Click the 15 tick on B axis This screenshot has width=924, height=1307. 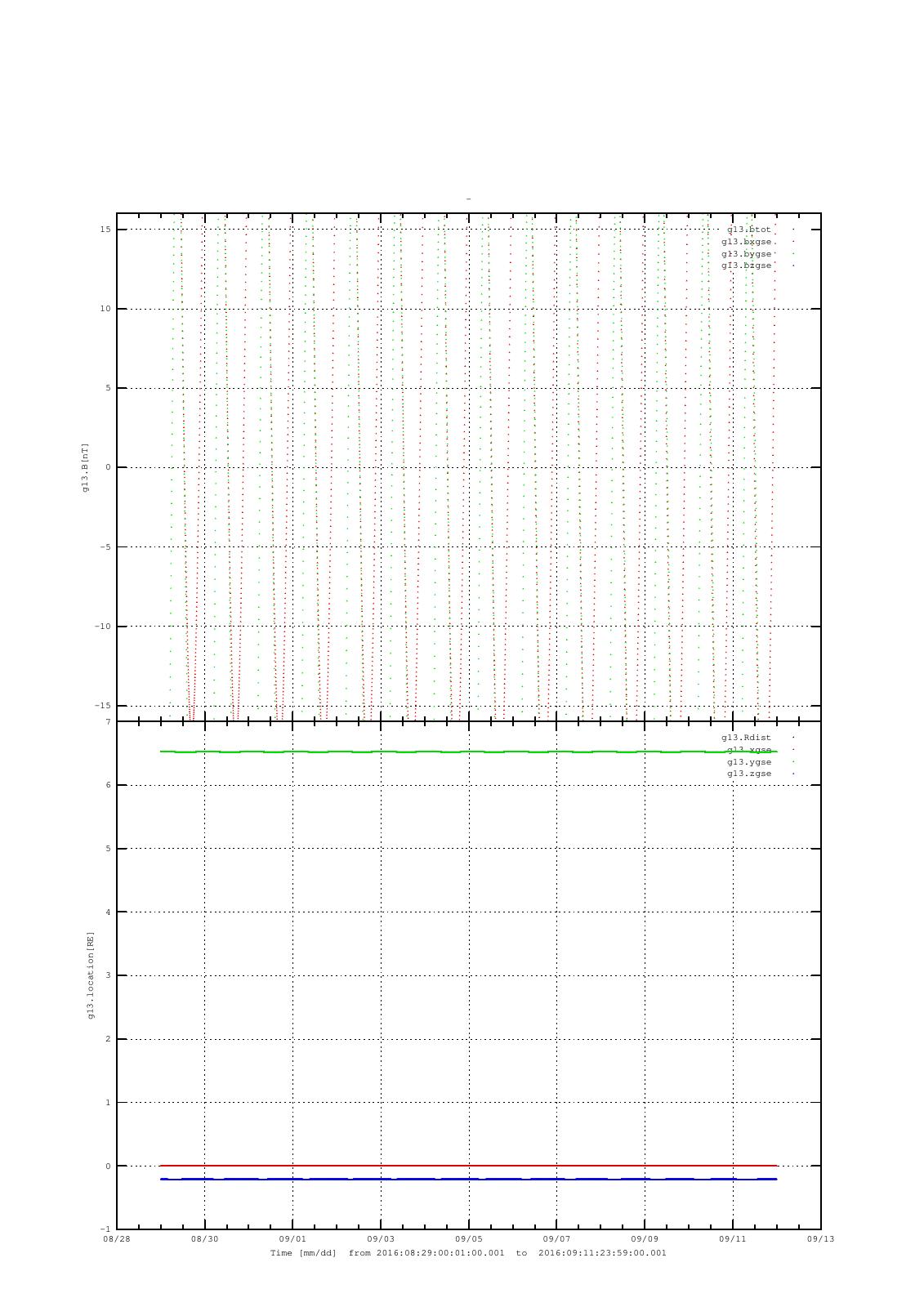[x=105, y=230]
